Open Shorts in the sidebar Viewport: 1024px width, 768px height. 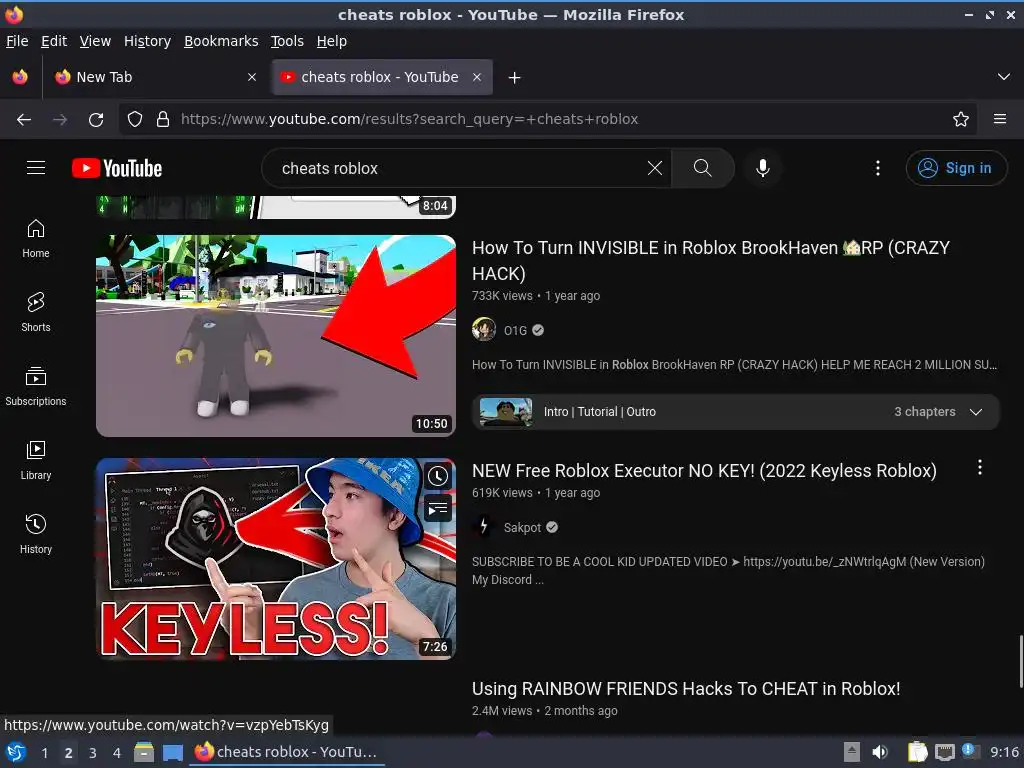(x=36, y=312)
